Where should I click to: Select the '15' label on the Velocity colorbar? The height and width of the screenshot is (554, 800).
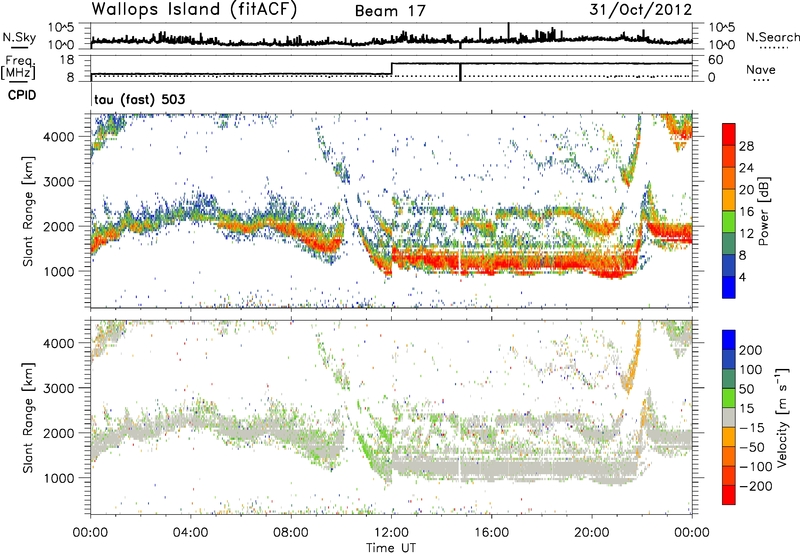point(746,408)
